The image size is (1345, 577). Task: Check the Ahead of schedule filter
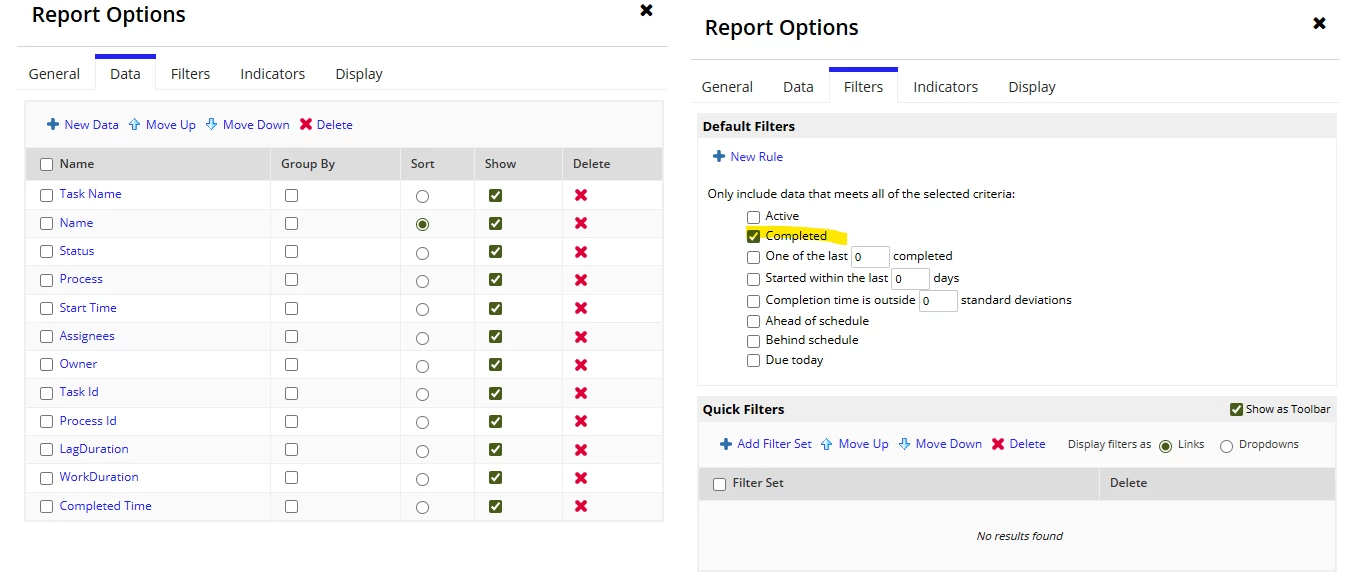pos(754,322)
